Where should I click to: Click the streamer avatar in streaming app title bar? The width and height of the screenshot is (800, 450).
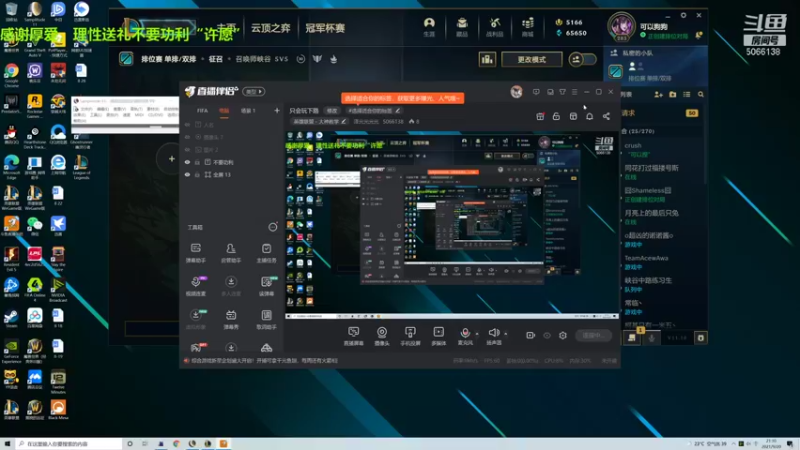[516, 92]
